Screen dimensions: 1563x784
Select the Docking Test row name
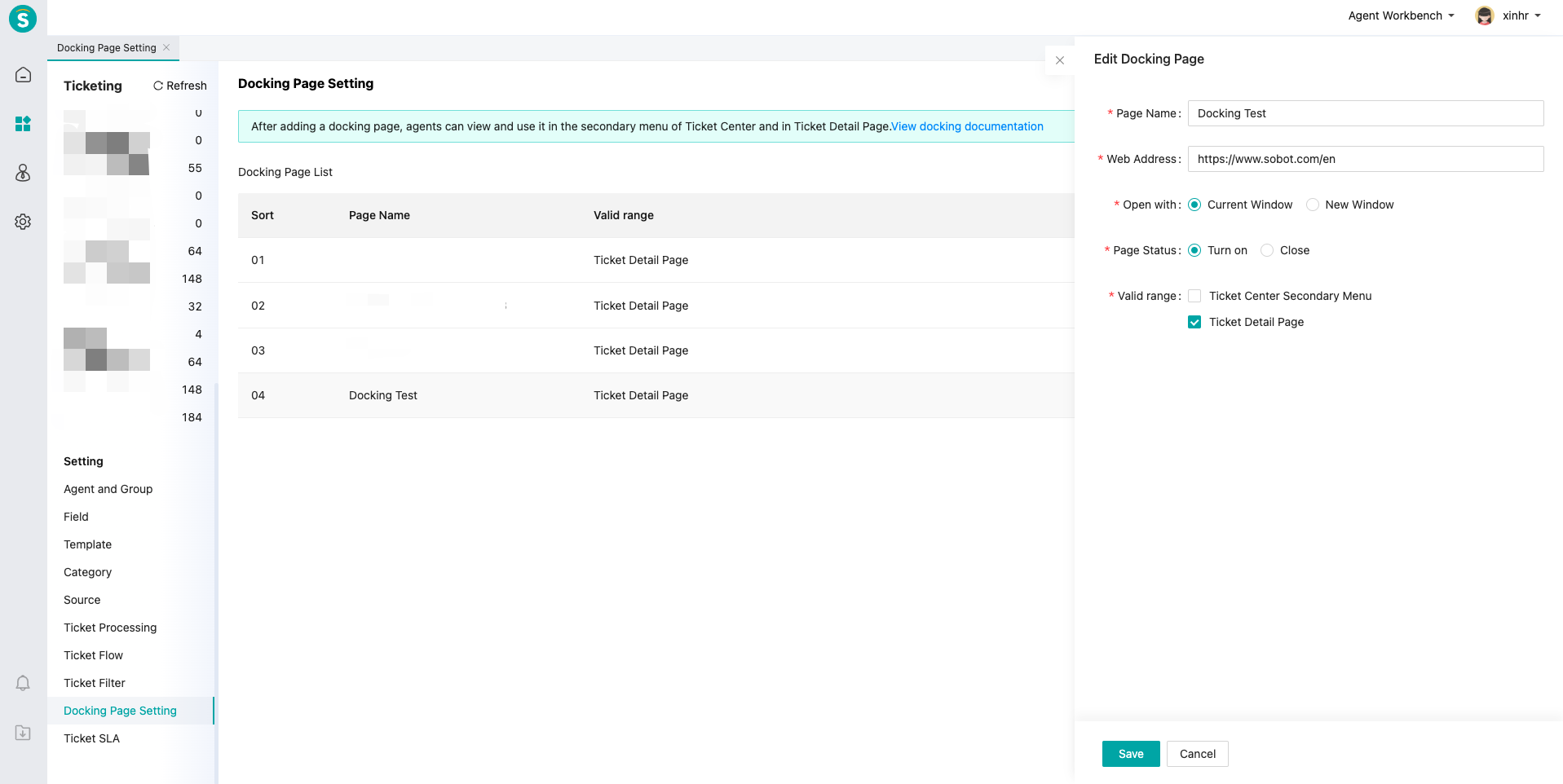pyautogui.click(x=383, y=395)
